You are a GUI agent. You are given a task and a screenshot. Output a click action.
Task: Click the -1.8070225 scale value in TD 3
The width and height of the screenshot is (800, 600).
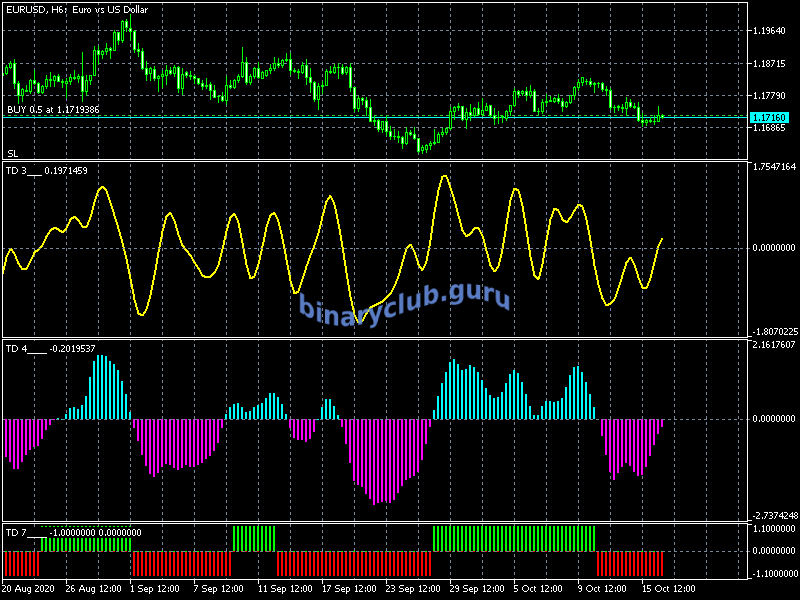[x=773, y=332]
